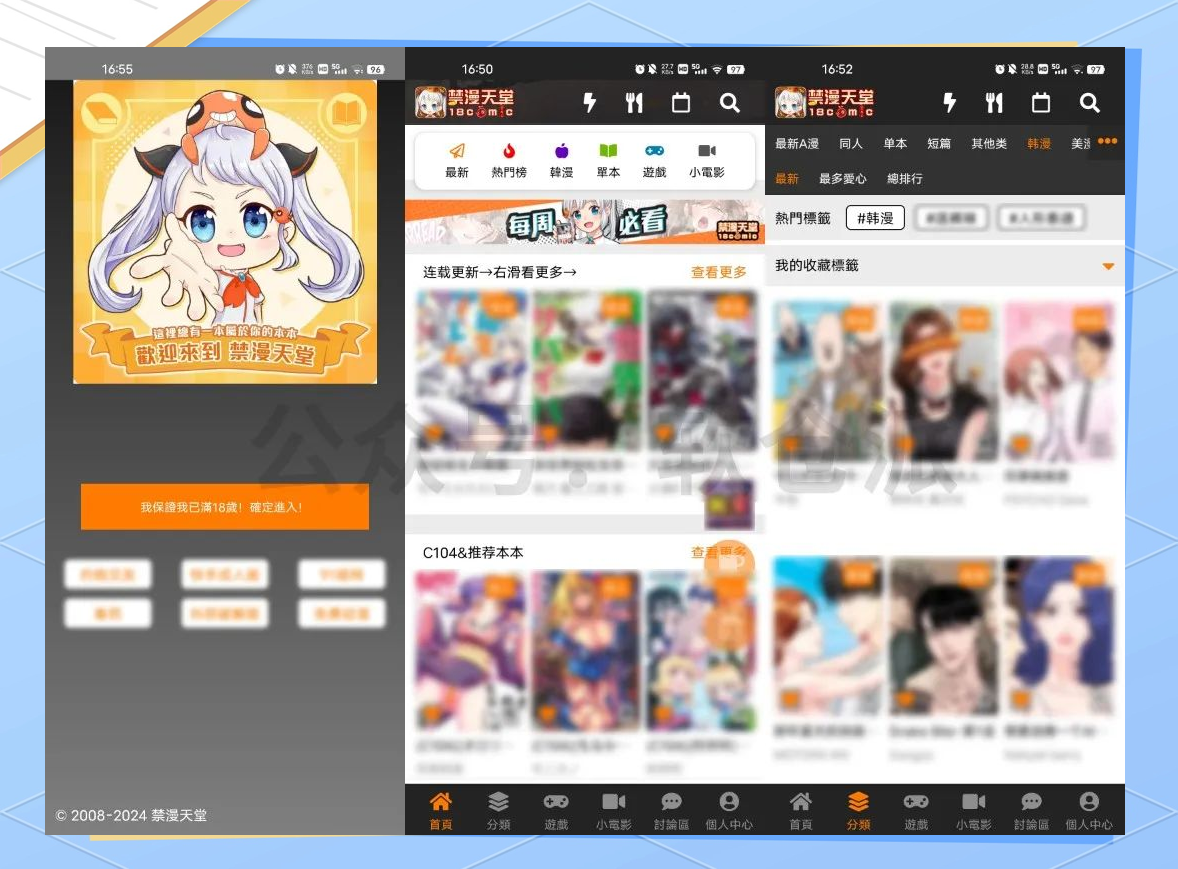Screen dimensions: 1178x869
Task: Sort by 總排行 in the category screen
Action: tap(905, 179)
